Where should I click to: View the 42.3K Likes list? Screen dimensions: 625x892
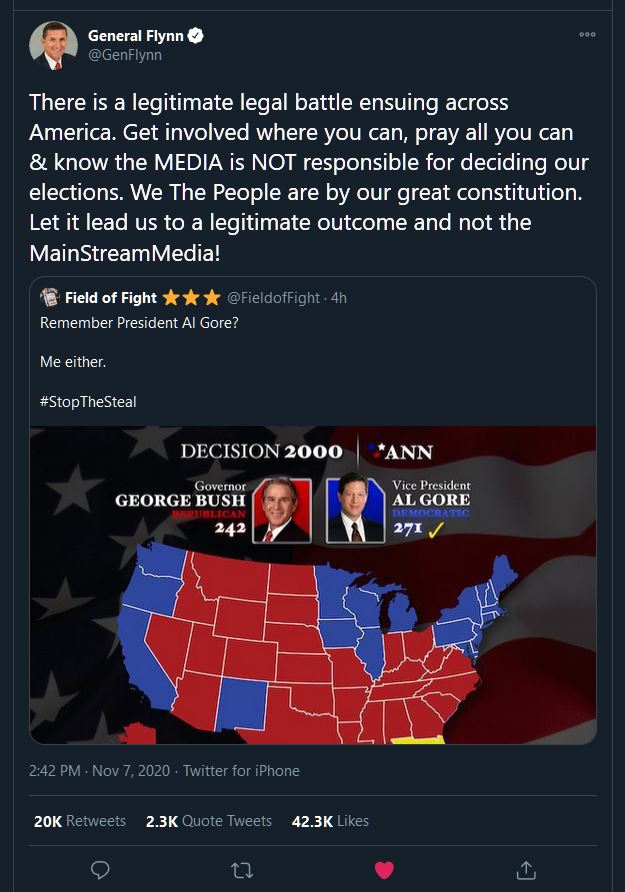[330, 821]
